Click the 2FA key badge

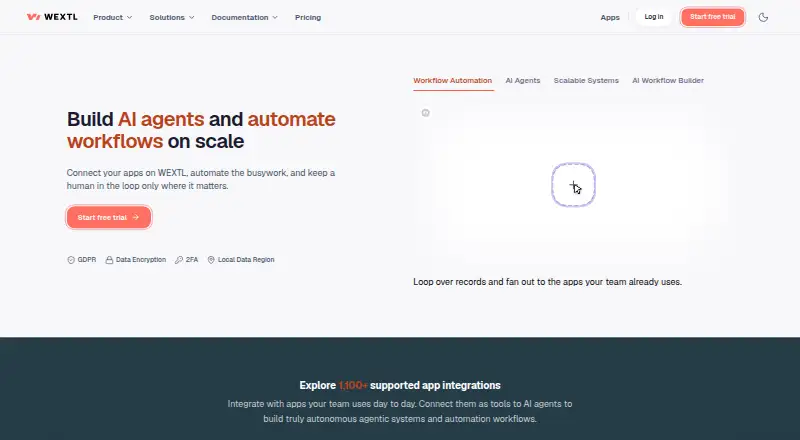[186, 260]
